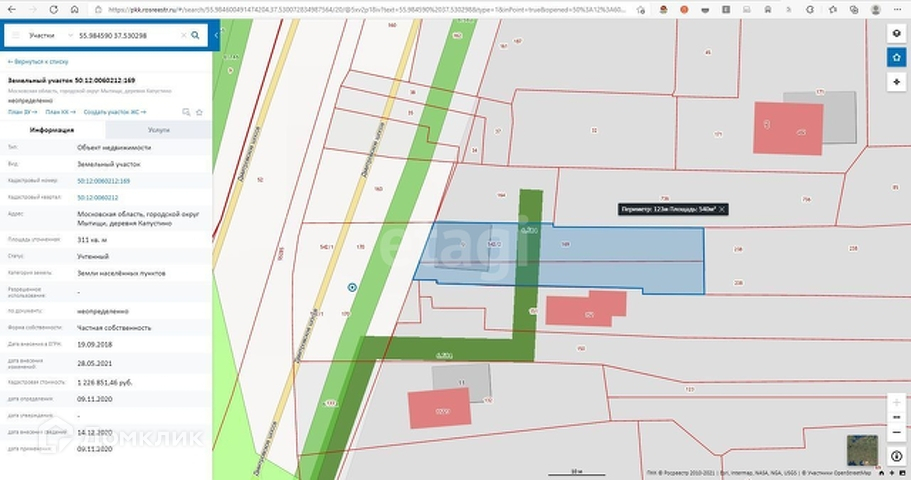Click the compass button below the zoom controls

[896, 456]
